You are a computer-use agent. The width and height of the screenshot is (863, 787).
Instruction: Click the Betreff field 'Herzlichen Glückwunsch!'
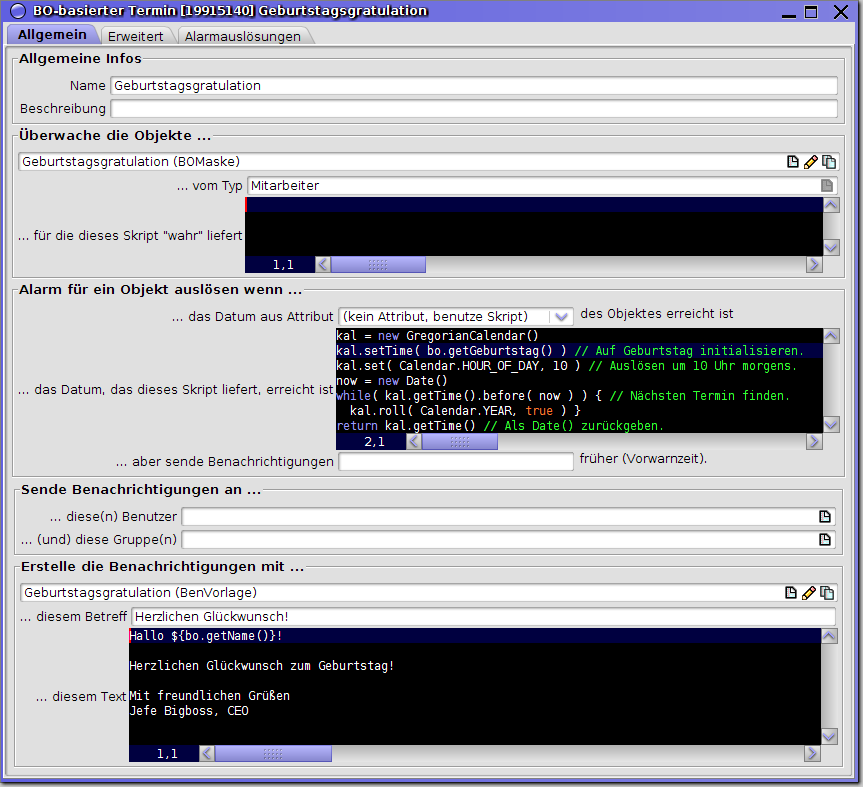click(484, 617)
